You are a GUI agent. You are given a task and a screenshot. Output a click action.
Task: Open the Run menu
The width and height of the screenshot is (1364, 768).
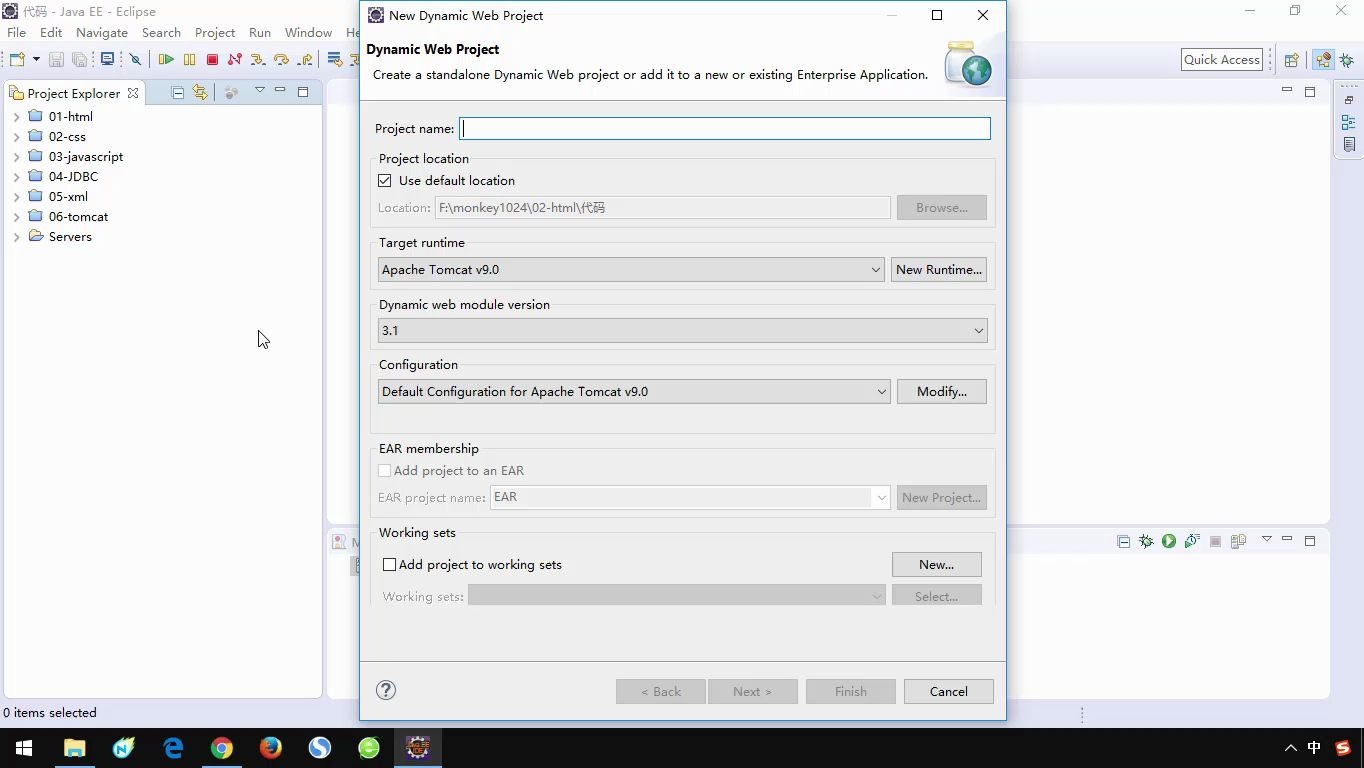[260, 32]
